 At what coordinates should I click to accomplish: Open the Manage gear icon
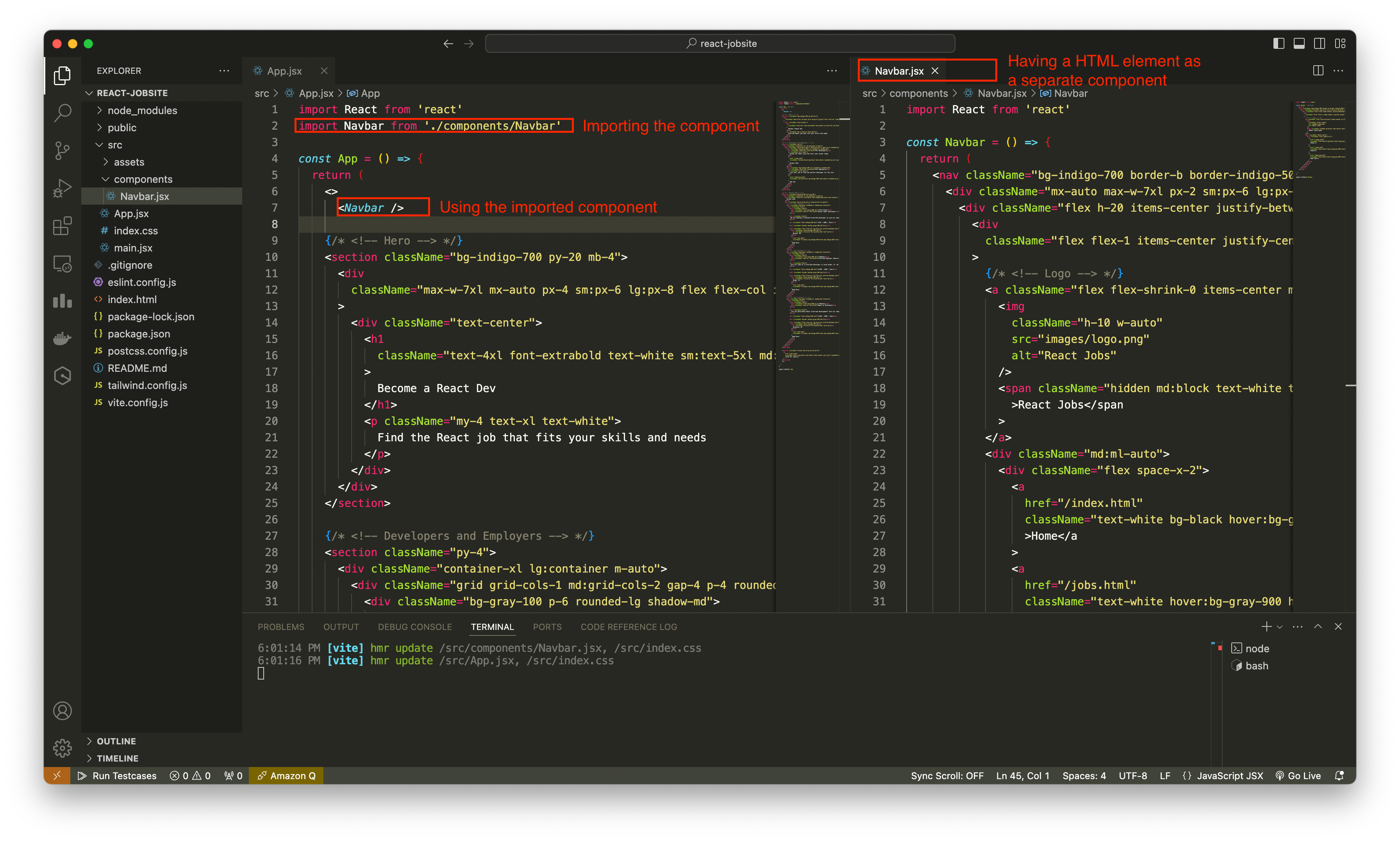coord(62,748)
